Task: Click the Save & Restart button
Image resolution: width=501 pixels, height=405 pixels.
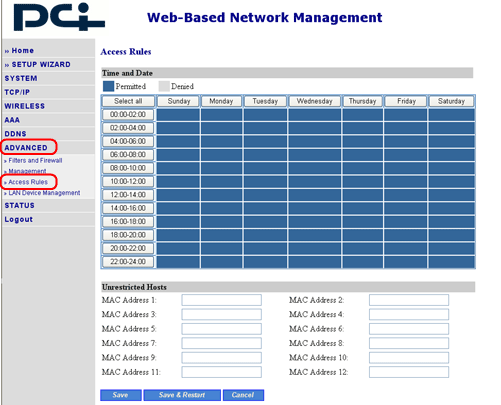Action: 182,395
